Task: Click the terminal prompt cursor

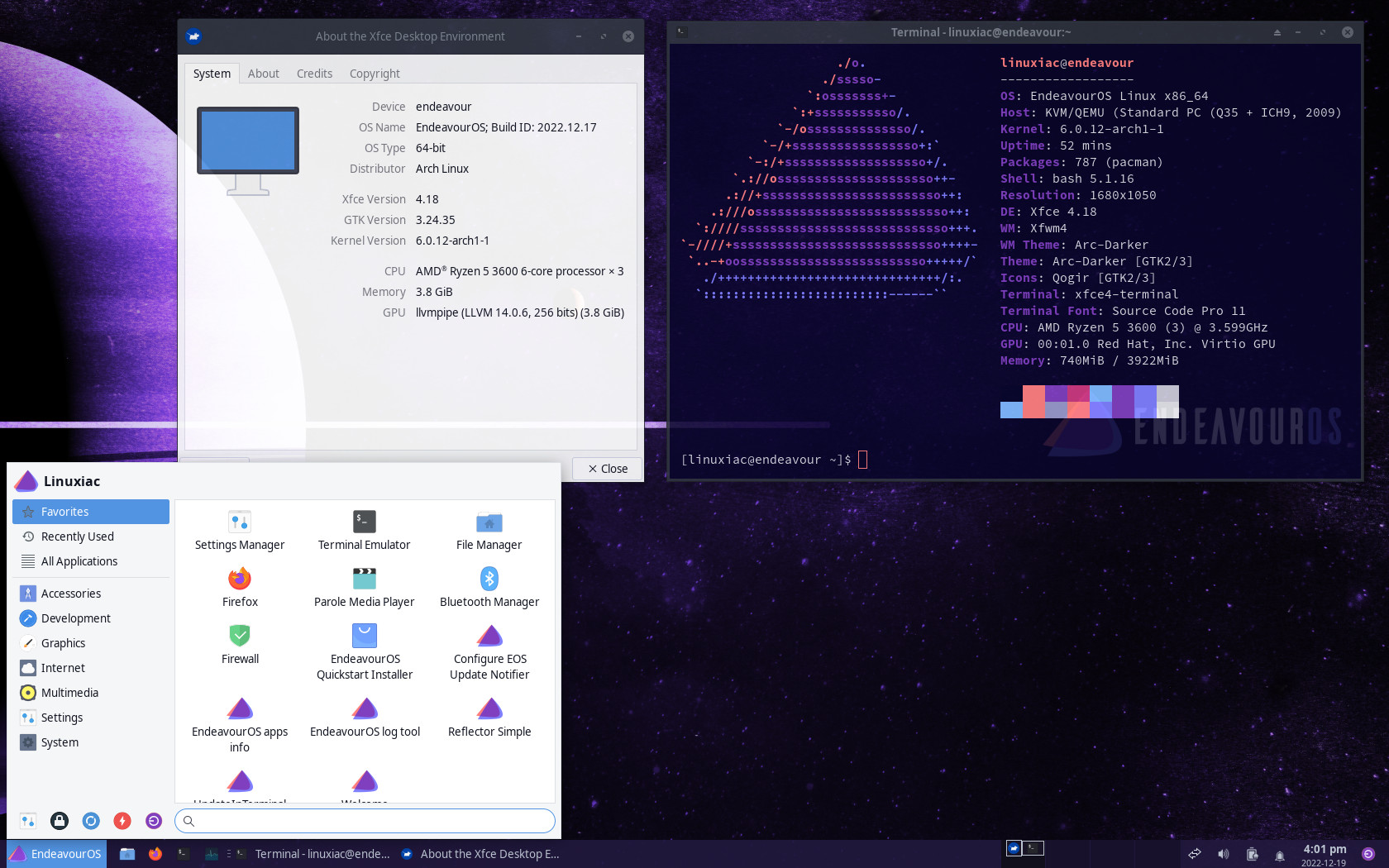Action: (862, 460)
